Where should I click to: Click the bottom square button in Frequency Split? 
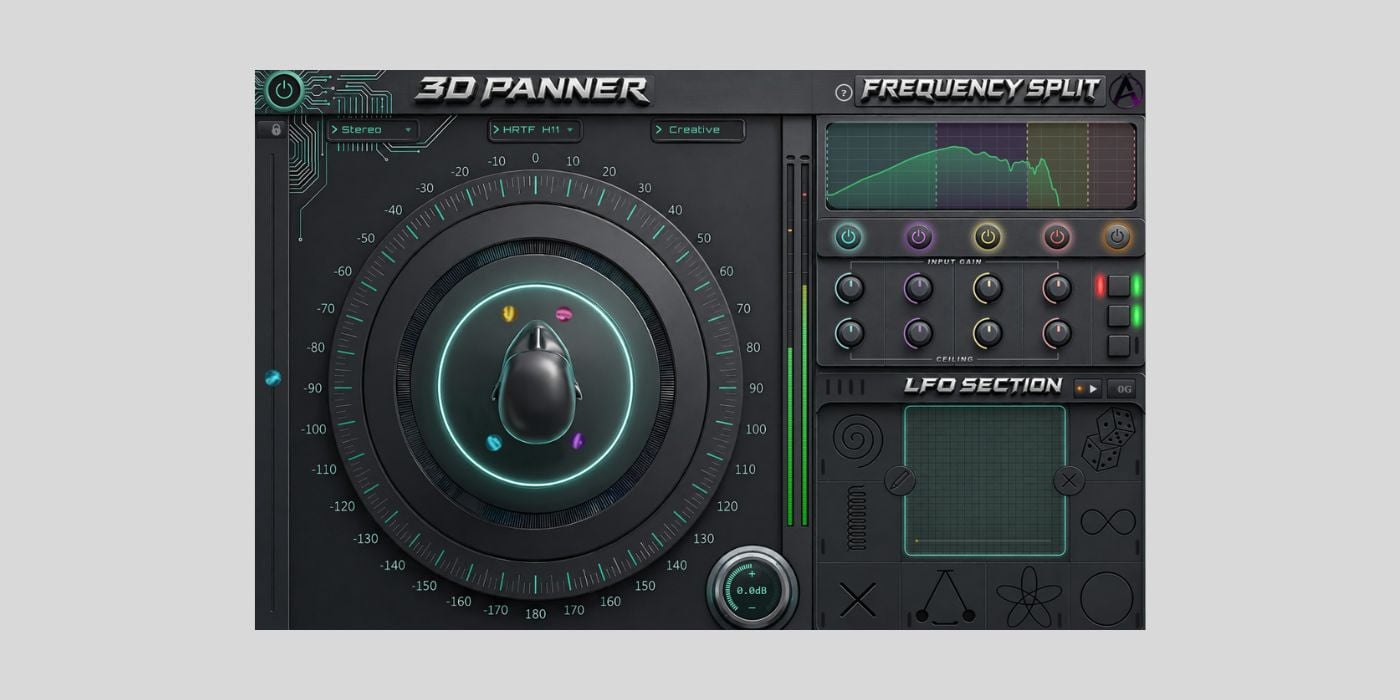[x=1119, y=346]
